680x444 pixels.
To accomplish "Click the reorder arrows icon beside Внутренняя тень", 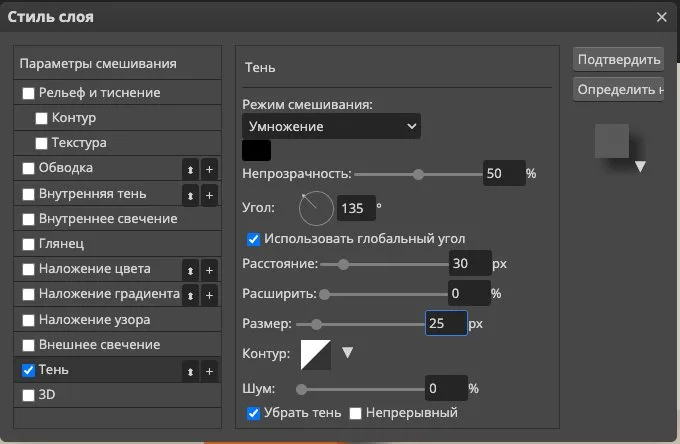I will point(190,195).
